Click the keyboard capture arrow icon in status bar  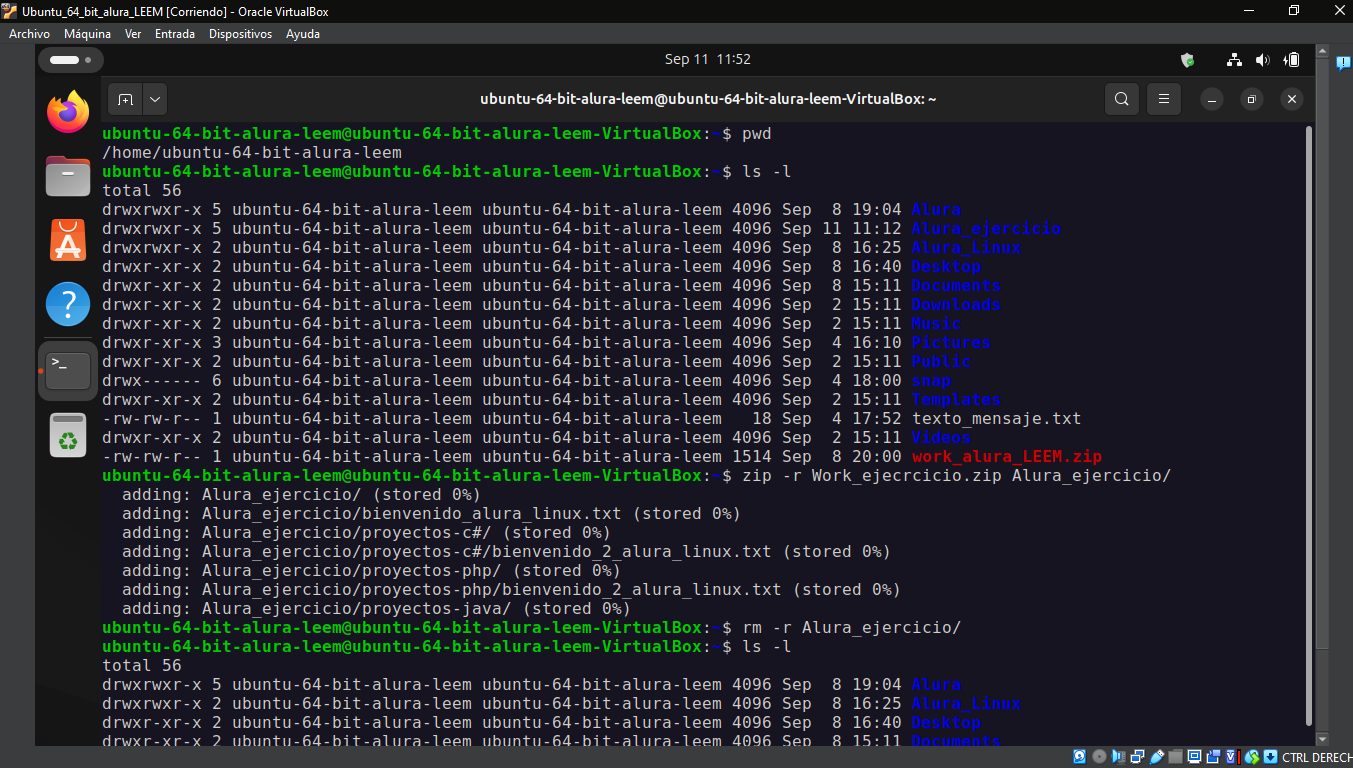(1270, 757)
